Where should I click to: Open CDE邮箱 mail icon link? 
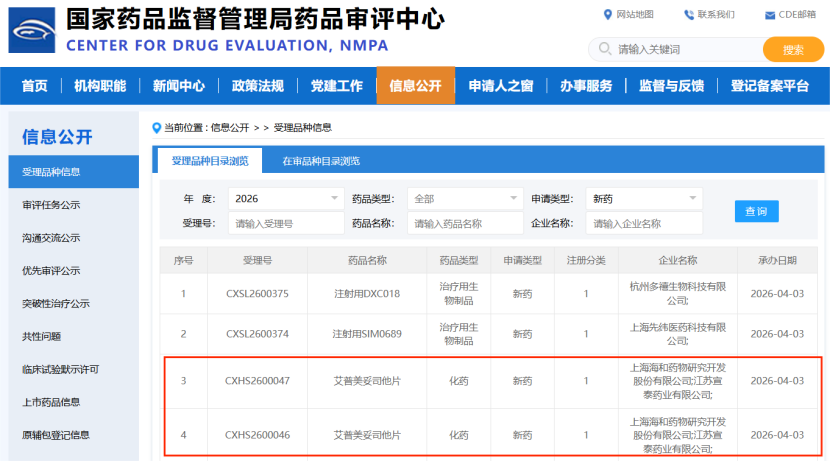click(770, 14)
